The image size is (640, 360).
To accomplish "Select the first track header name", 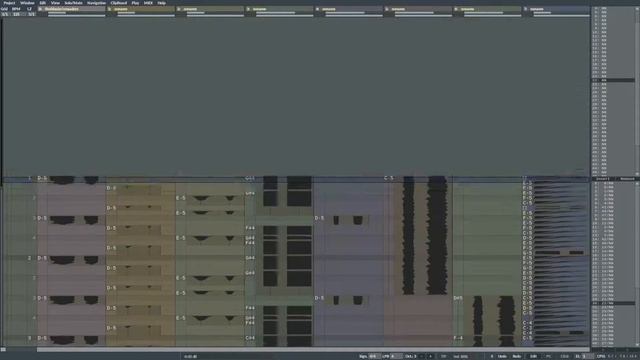I will coord(61,9).
